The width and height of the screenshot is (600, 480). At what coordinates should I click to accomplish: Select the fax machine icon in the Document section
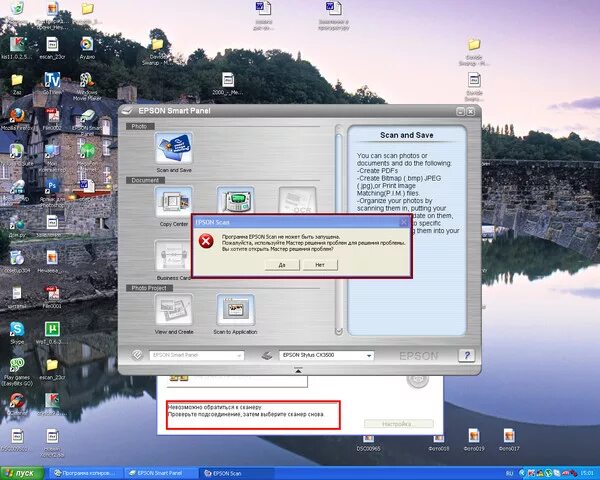(x=235, y=200)
